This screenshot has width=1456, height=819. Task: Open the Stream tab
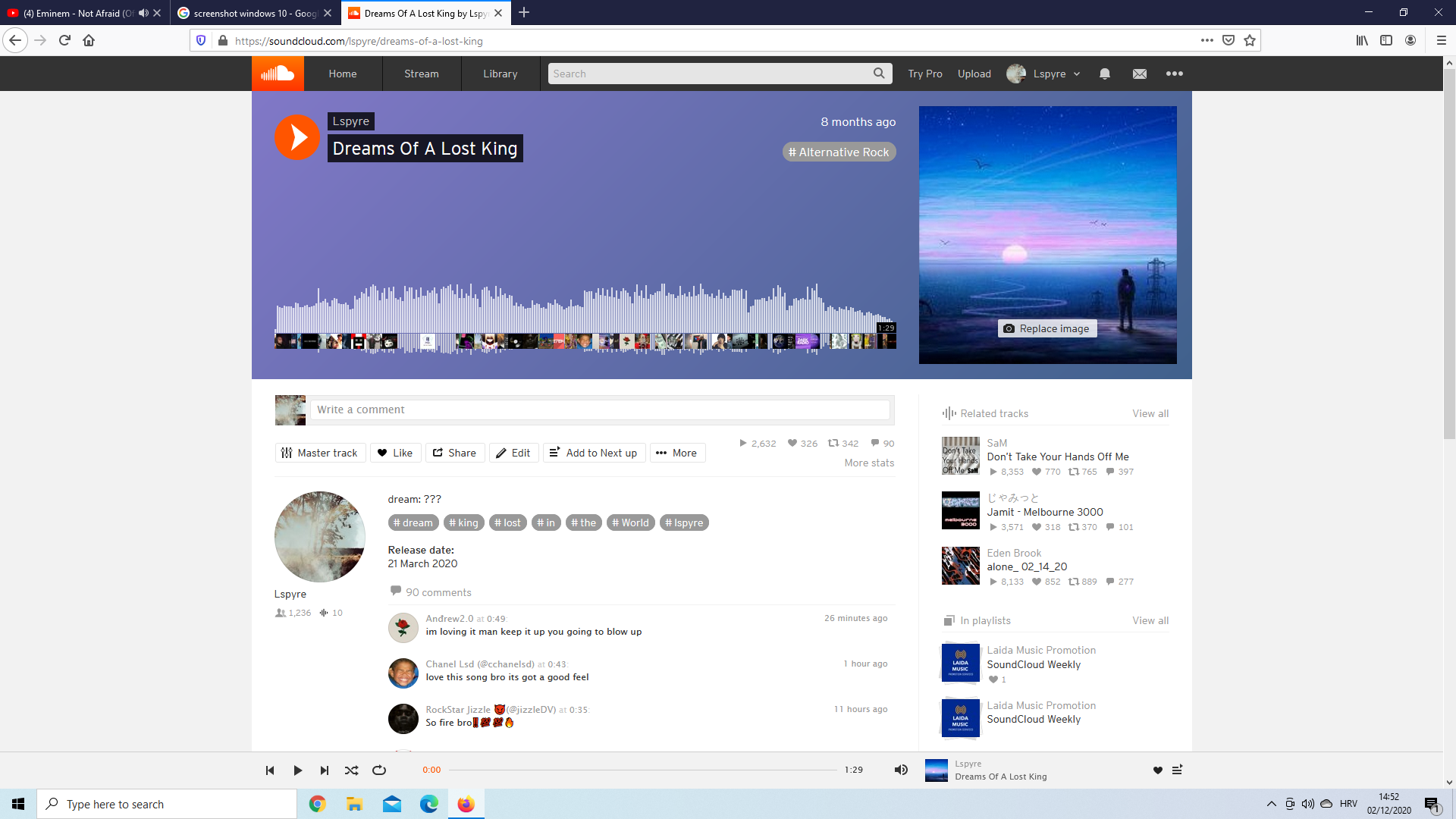pos(422,74)
